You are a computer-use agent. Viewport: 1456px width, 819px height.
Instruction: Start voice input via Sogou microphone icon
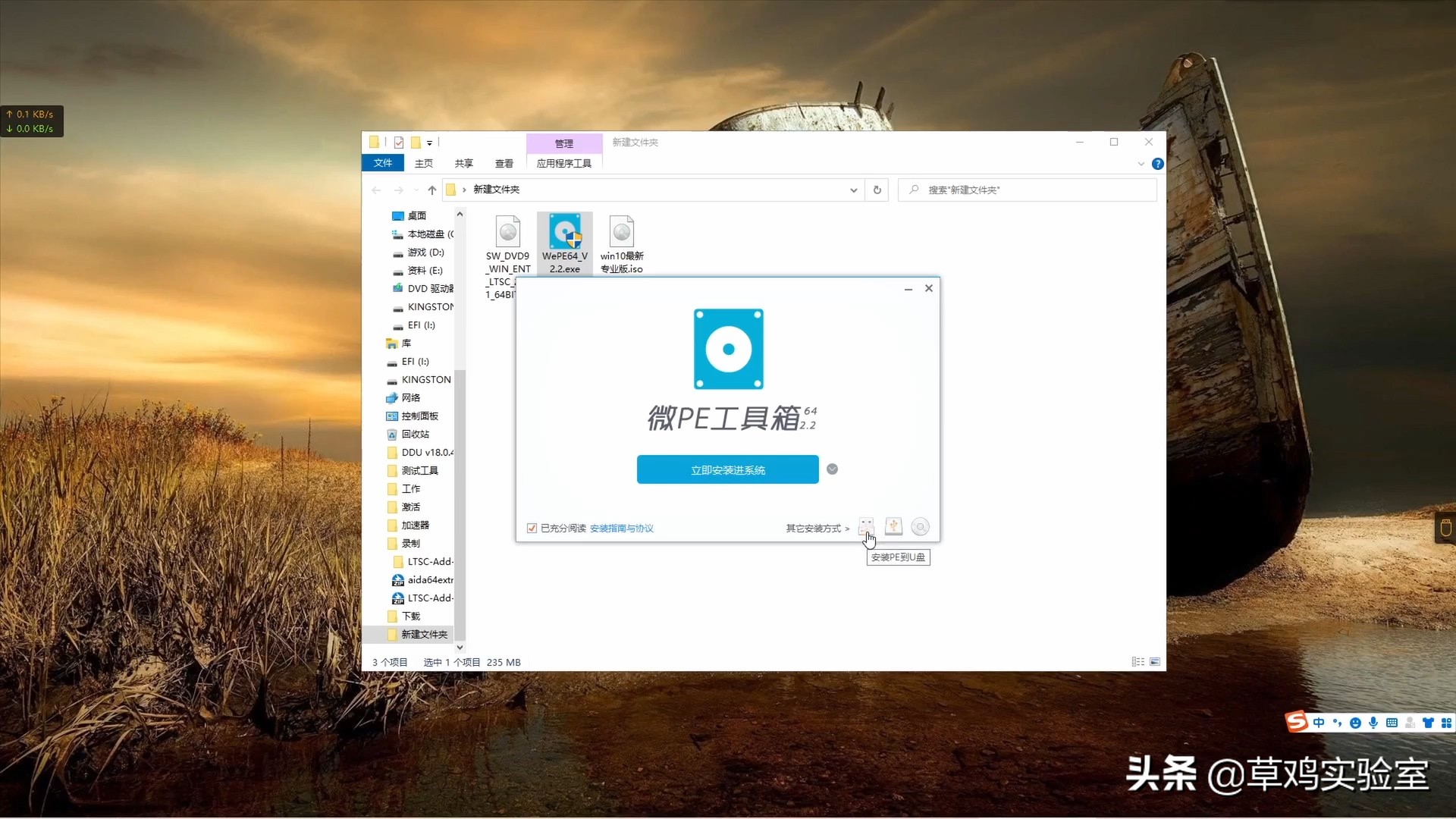[1373, 722]
